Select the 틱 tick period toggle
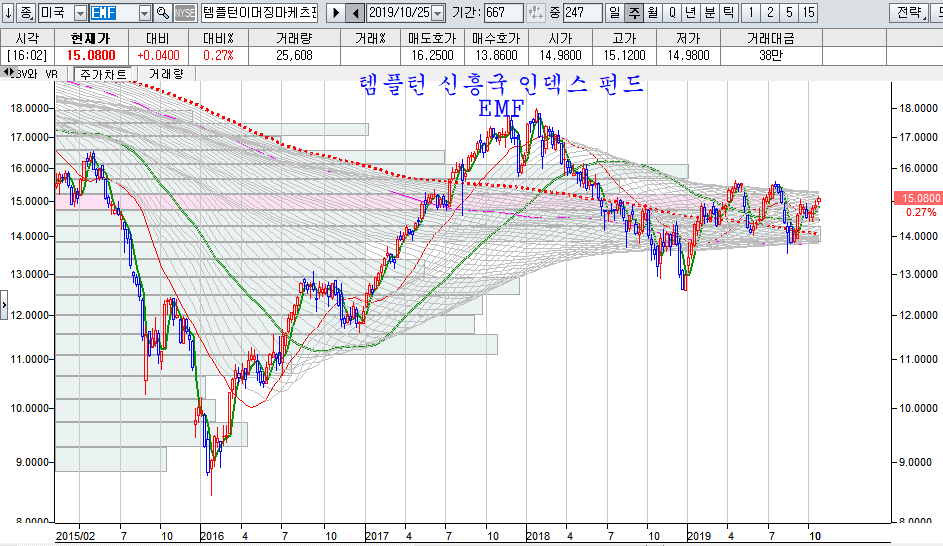Screen dimensions: 943x546 728,13
